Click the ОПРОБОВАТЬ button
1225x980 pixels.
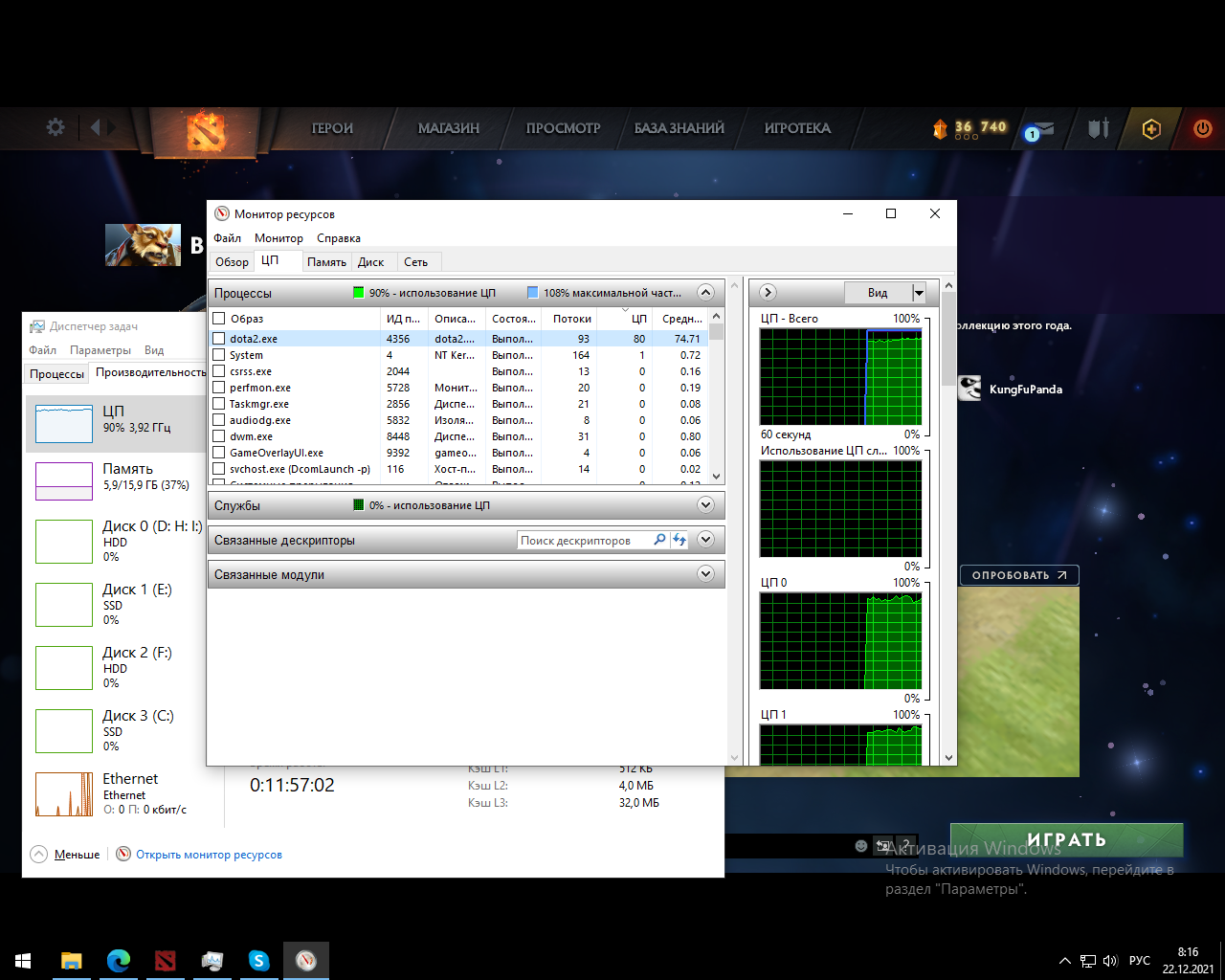pos(1019,575)
